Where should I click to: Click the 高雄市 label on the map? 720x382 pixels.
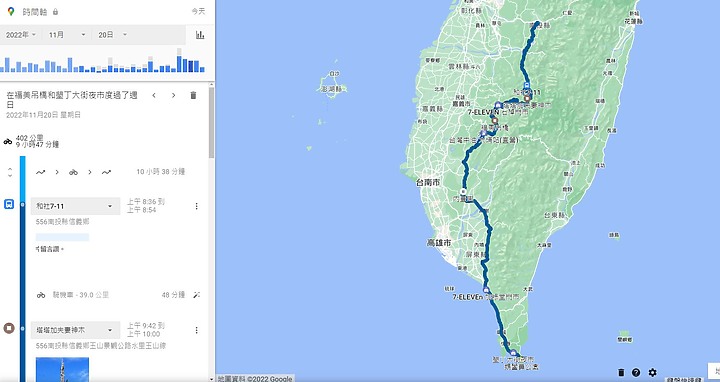tap(439, 242)
